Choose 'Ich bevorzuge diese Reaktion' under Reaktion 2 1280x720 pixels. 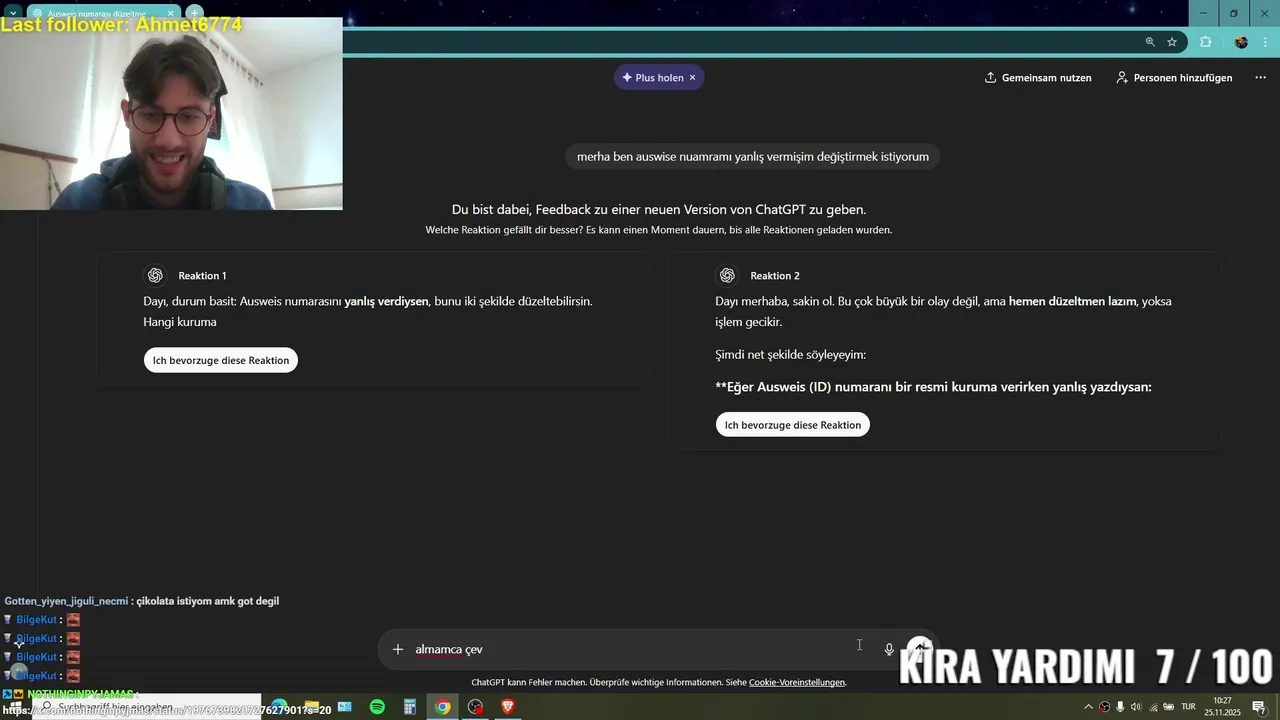793,425
